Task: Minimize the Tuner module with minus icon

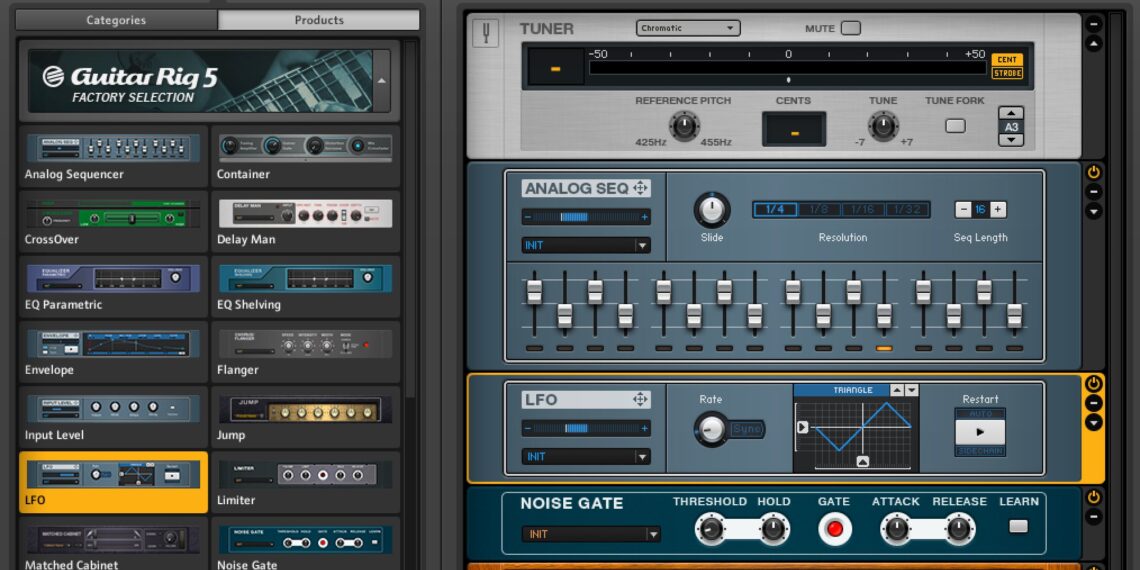Action: 1094,24
